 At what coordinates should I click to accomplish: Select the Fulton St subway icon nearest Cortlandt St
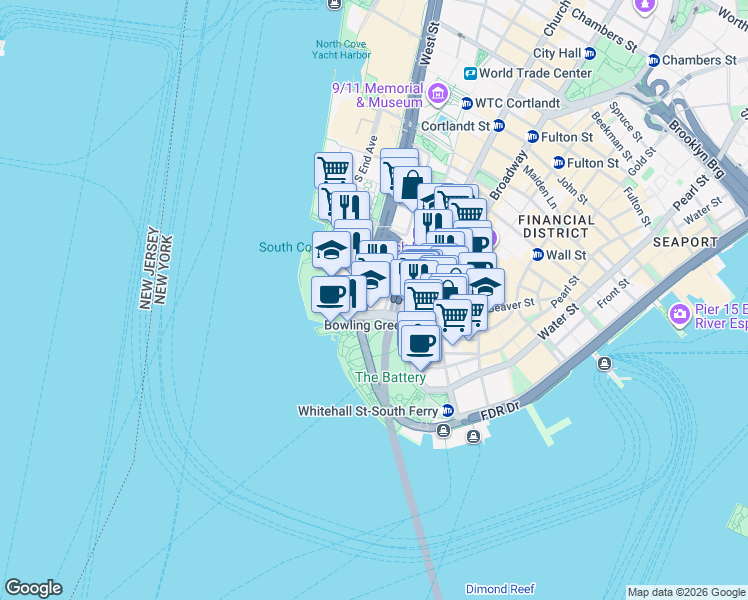coord(532,137)
